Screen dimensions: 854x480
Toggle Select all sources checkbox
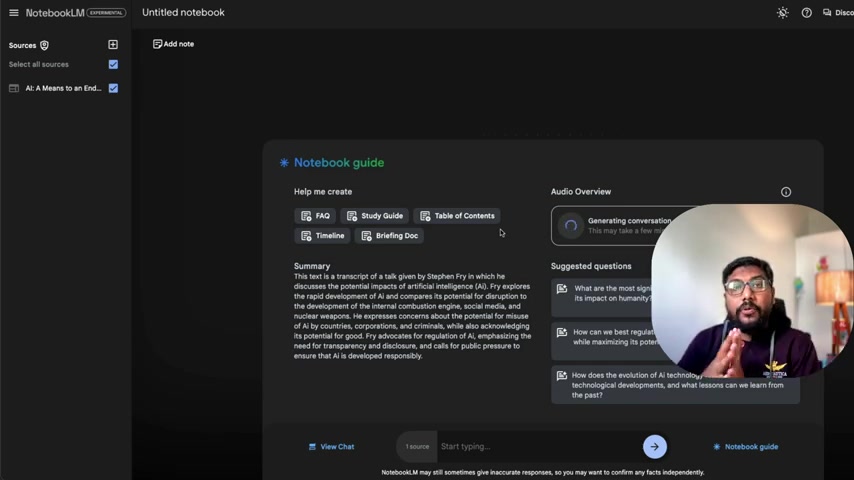click(x=113, y=64)
